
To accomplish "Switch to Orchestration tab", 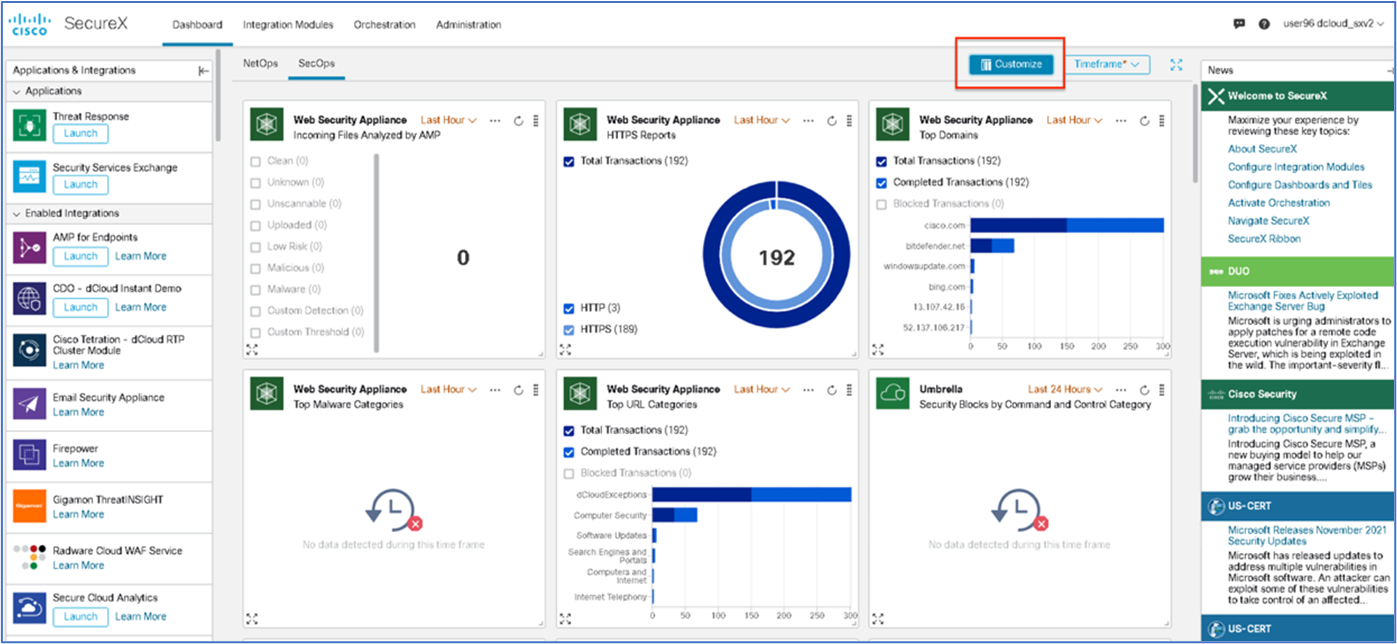I will click(x=385, y=25).
